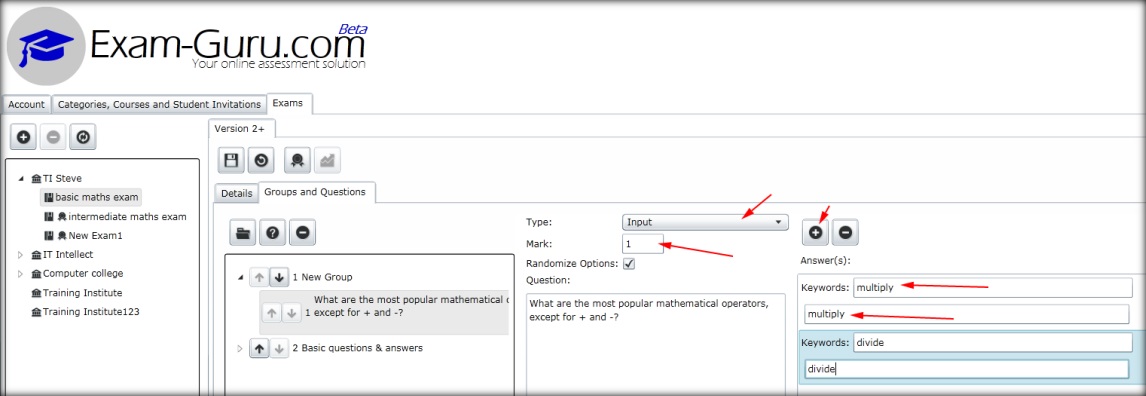Move Basic questions & answers group up
Viewport: 1146px width, 396px height.
click(259, 349)
